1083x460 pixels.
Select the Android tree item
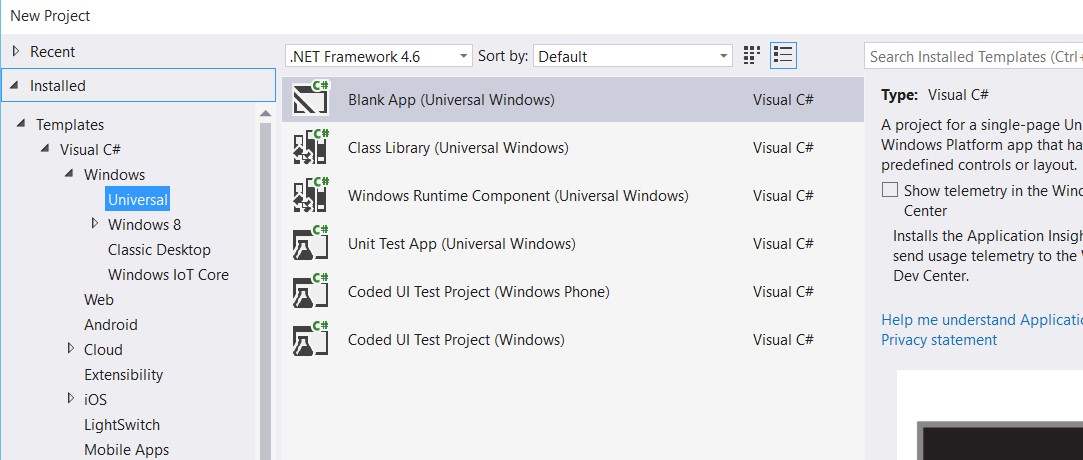point(111,325)
